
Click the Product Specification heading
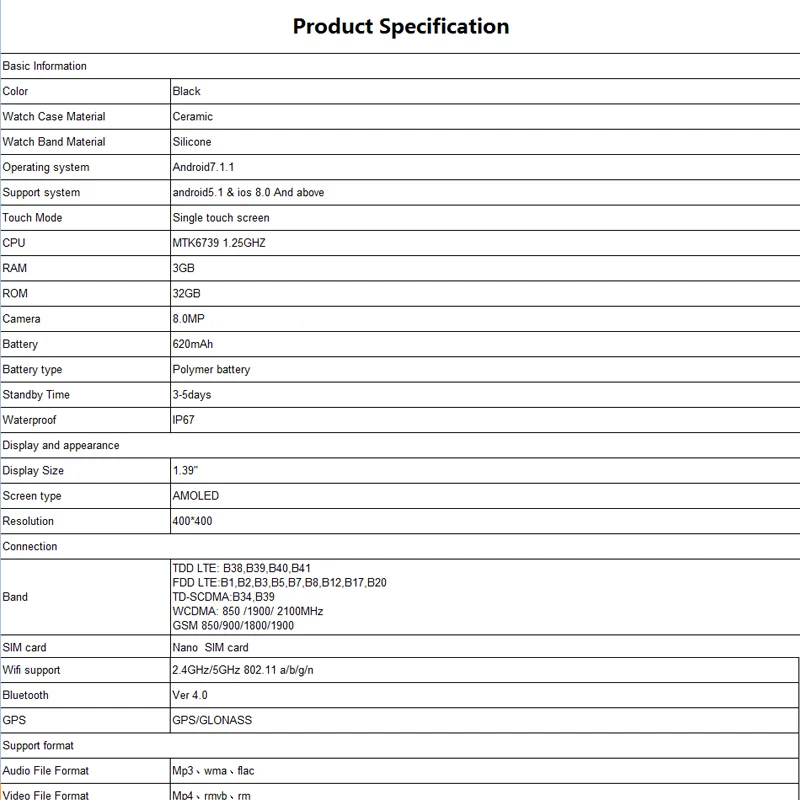[x=401, y=26]
